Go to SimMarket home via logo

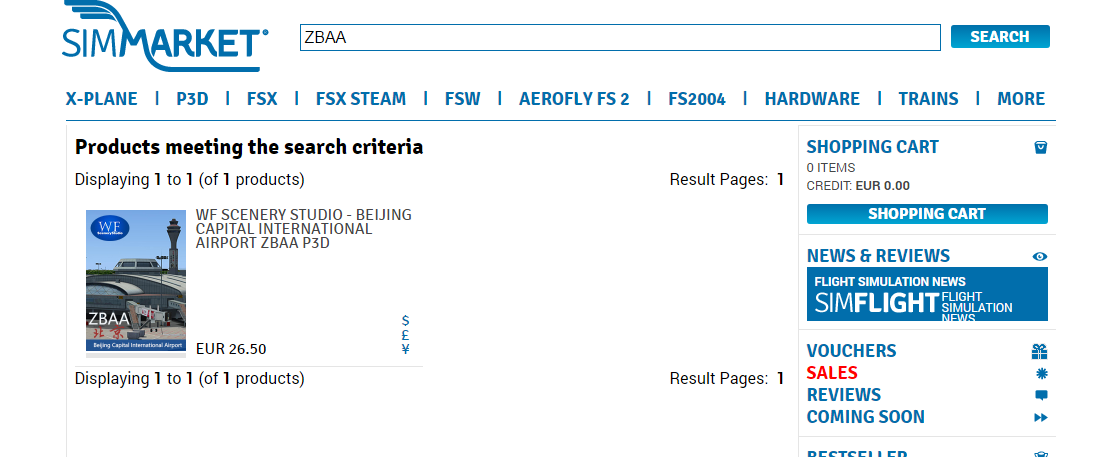pos(165,38)
